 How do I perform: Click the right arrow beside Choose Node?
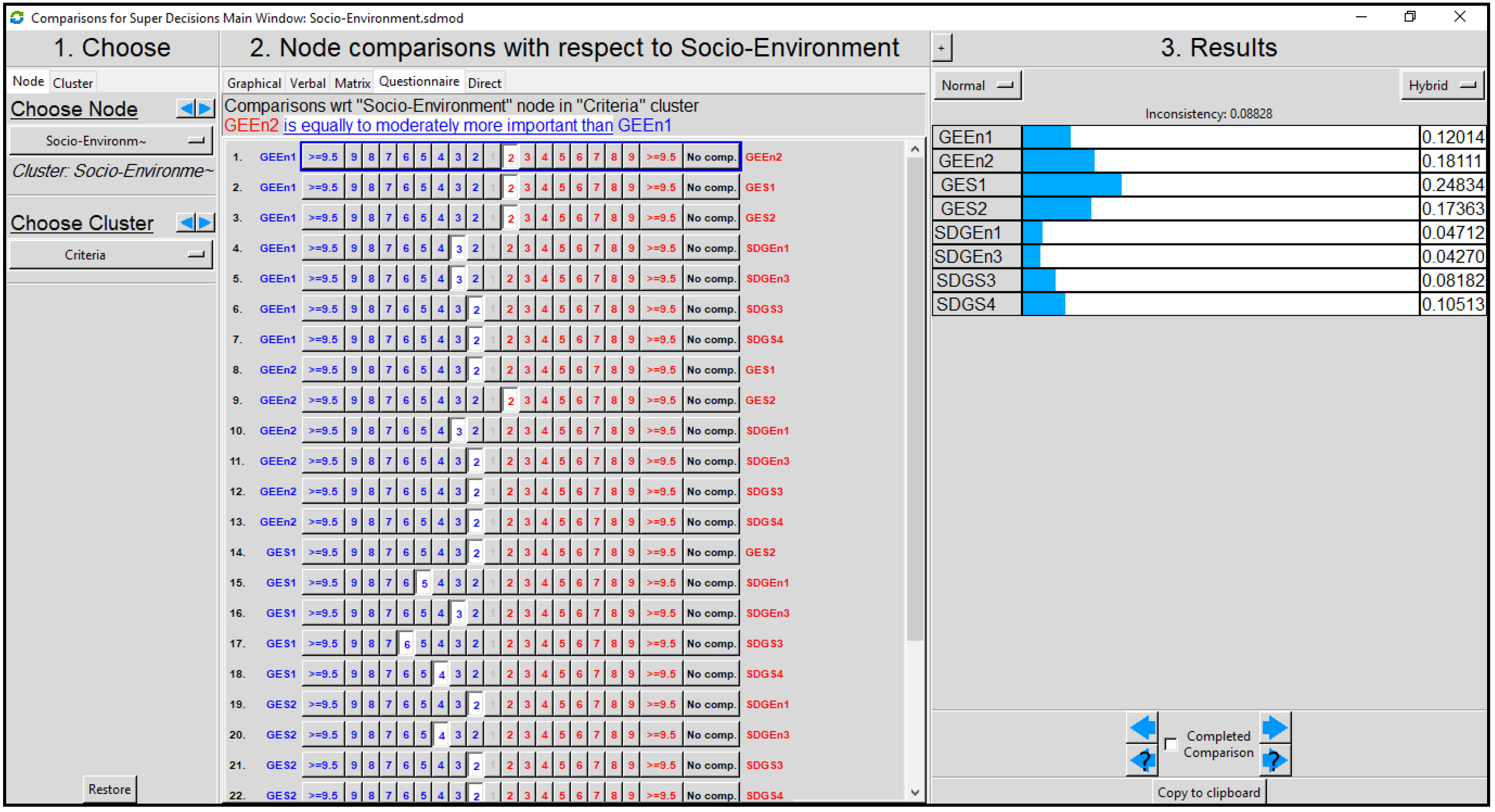[x=205, y=109]
